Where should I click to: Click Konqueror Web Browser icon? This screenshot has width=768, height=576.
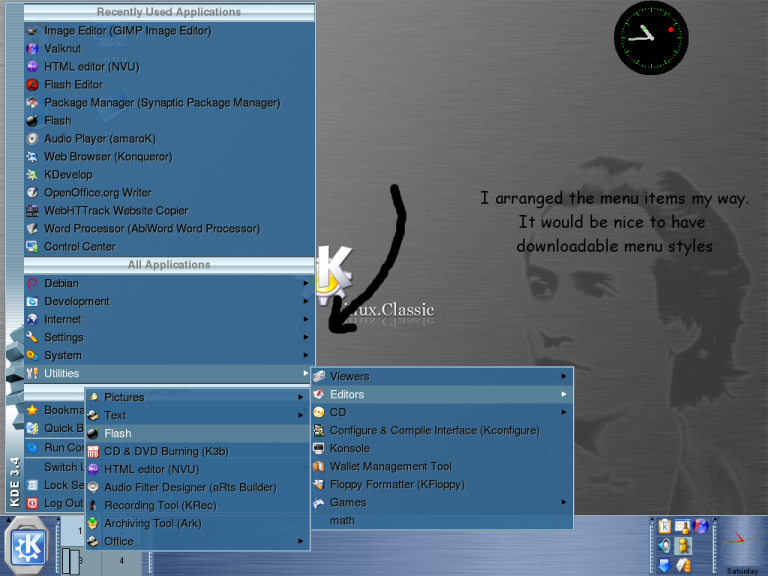(32, 157)
